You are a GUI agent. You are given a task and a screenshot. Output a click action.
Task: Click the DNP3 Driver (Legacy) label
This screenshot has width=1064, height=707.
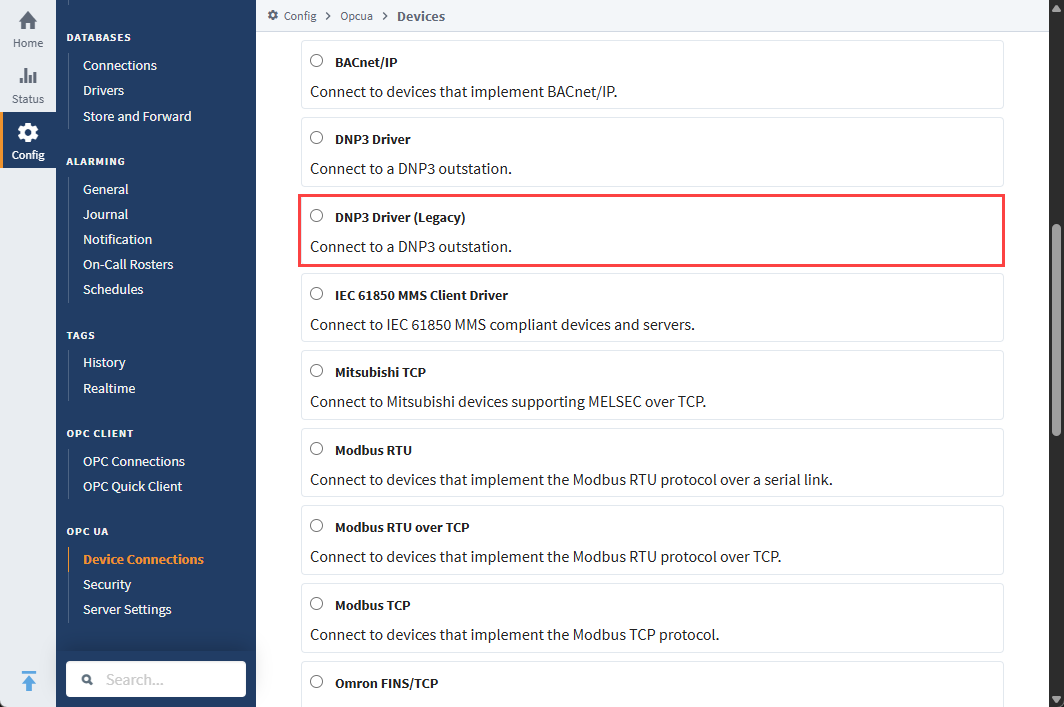pos(400,218)
